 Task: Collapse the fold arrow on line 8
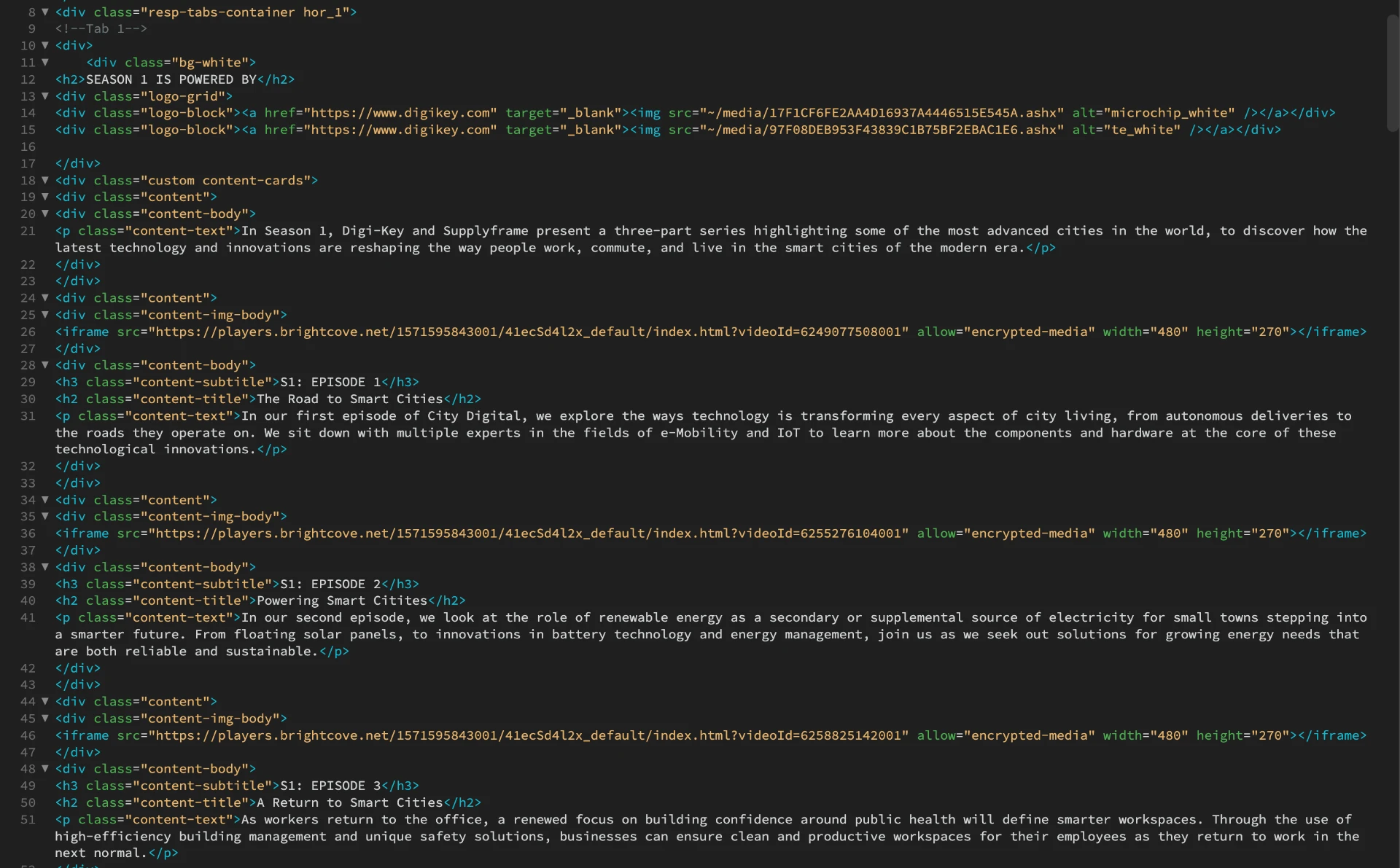[45, 12]
